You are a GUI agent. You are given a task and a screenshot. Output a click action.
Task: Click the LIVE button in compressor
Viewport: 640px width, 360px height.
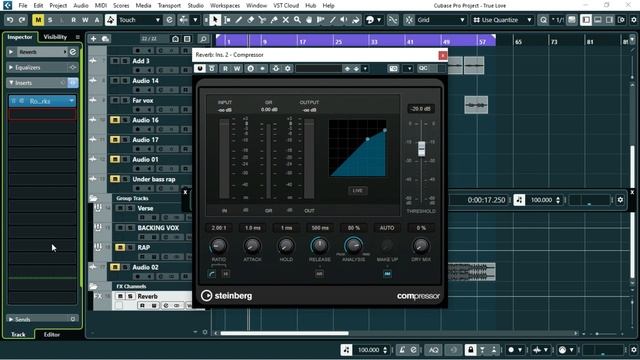click(x=358, y=190)
